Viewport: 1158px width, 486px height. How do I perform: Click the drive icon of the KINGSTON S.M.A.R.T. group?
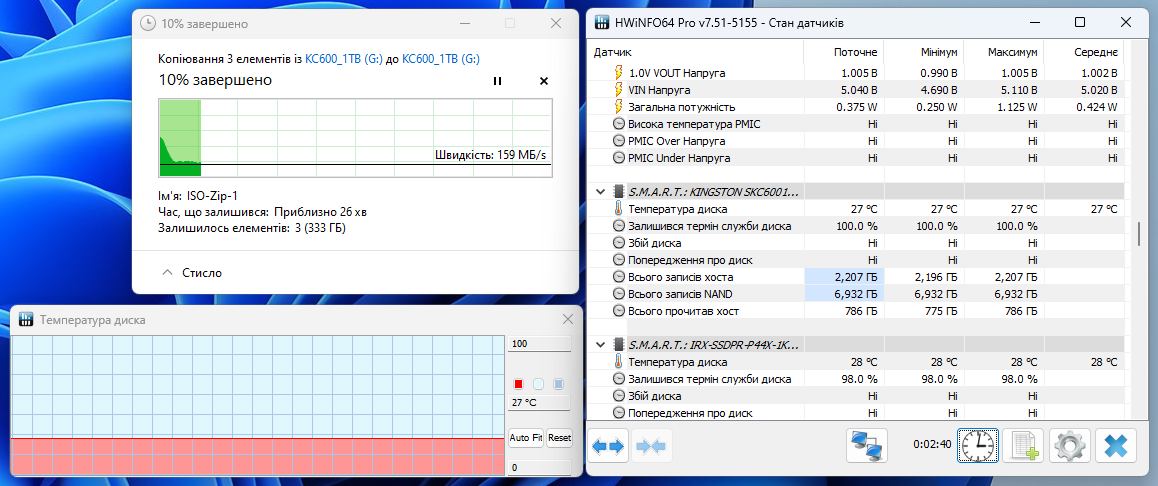619,192
